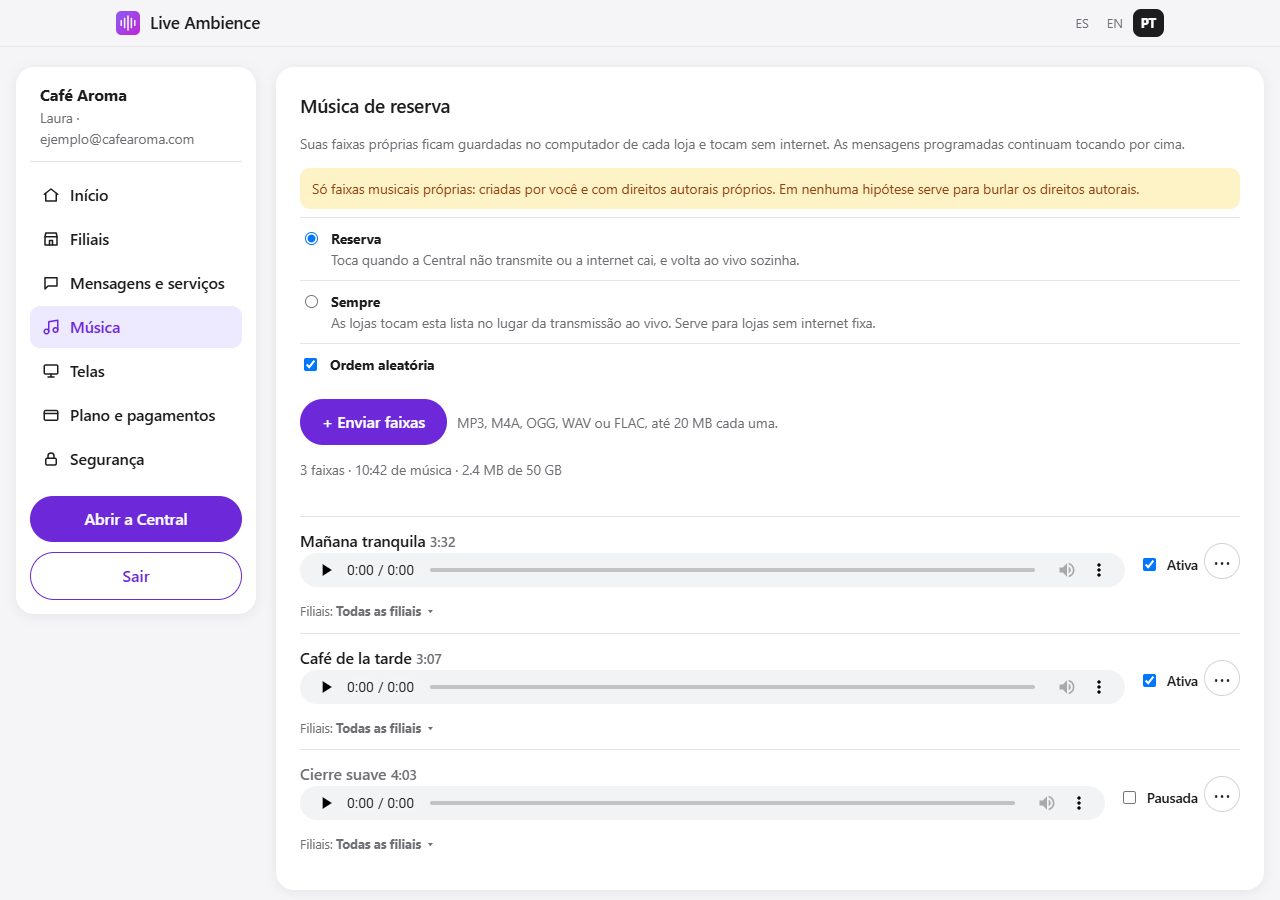Expand the Filiais dropdown under Cierre suave
This screenshot has height=900, width=1280.
384,844
